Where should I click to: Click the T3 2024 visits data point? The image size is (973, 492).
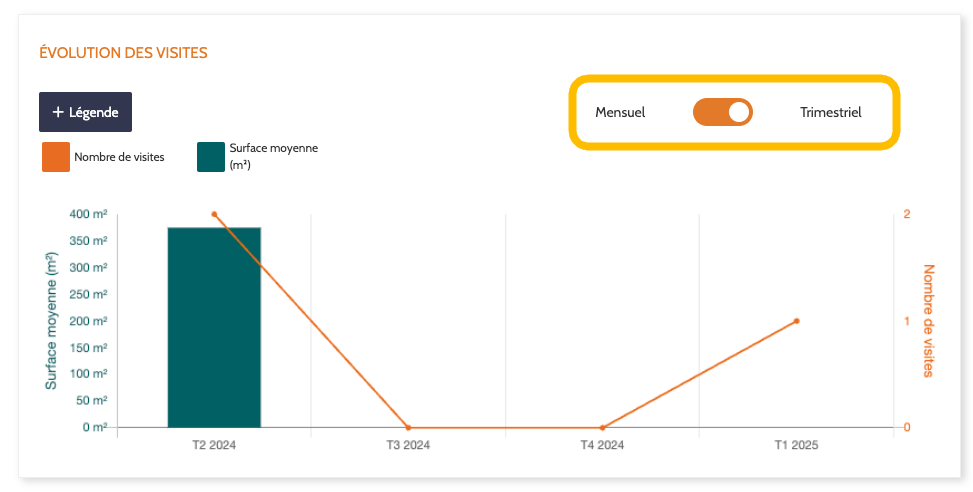408,428
